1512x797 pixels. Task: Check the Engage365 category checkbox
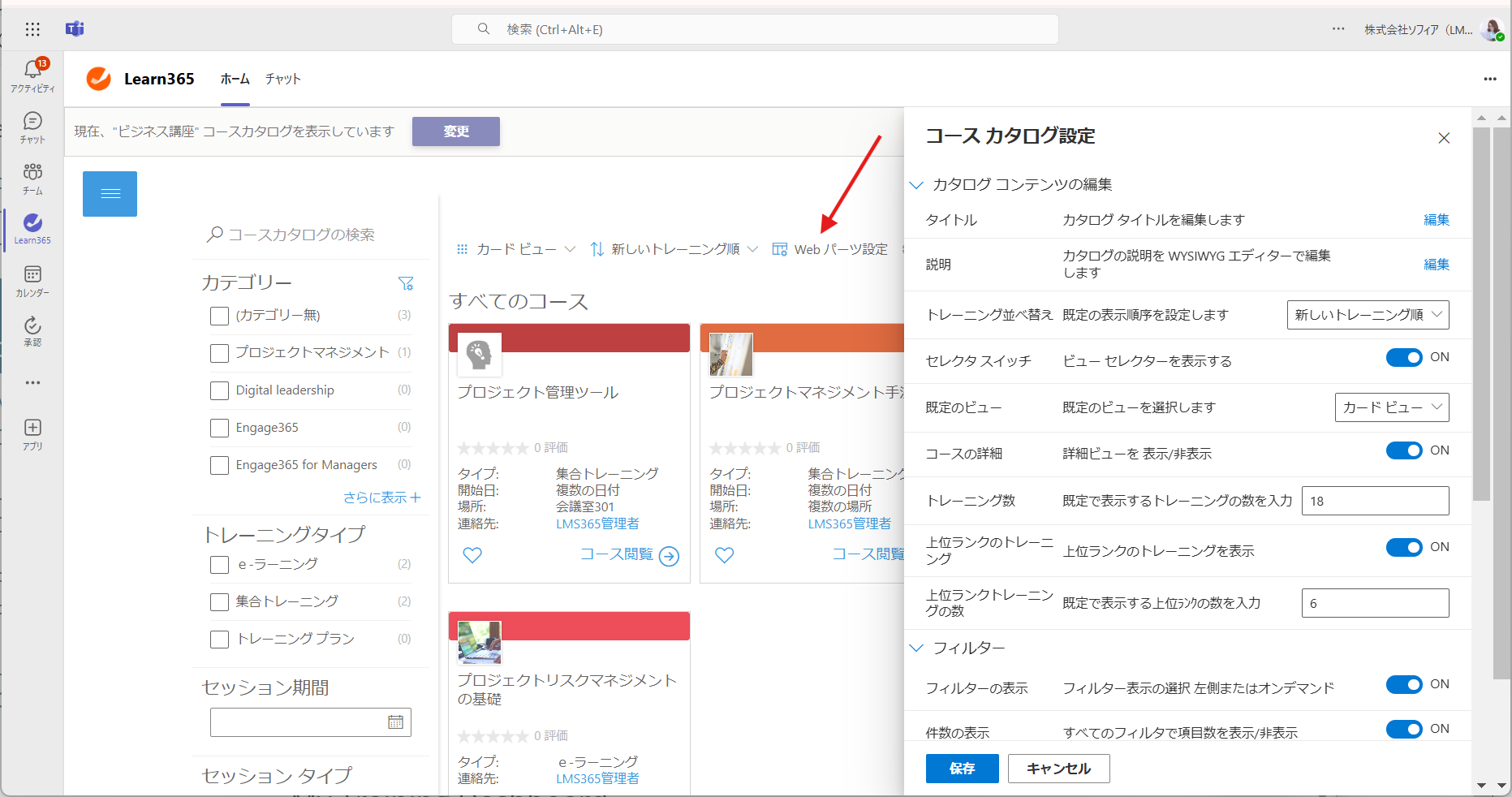click(219, 428)
